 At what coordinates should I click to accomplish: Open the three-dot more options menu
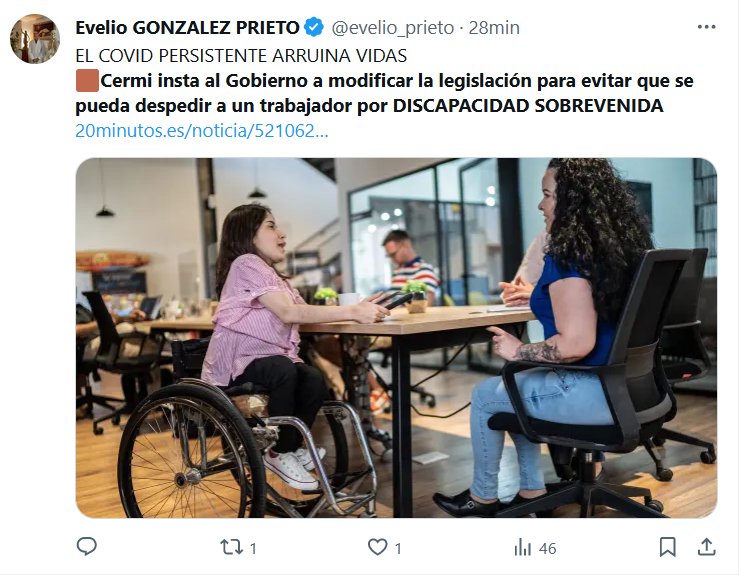707,27
